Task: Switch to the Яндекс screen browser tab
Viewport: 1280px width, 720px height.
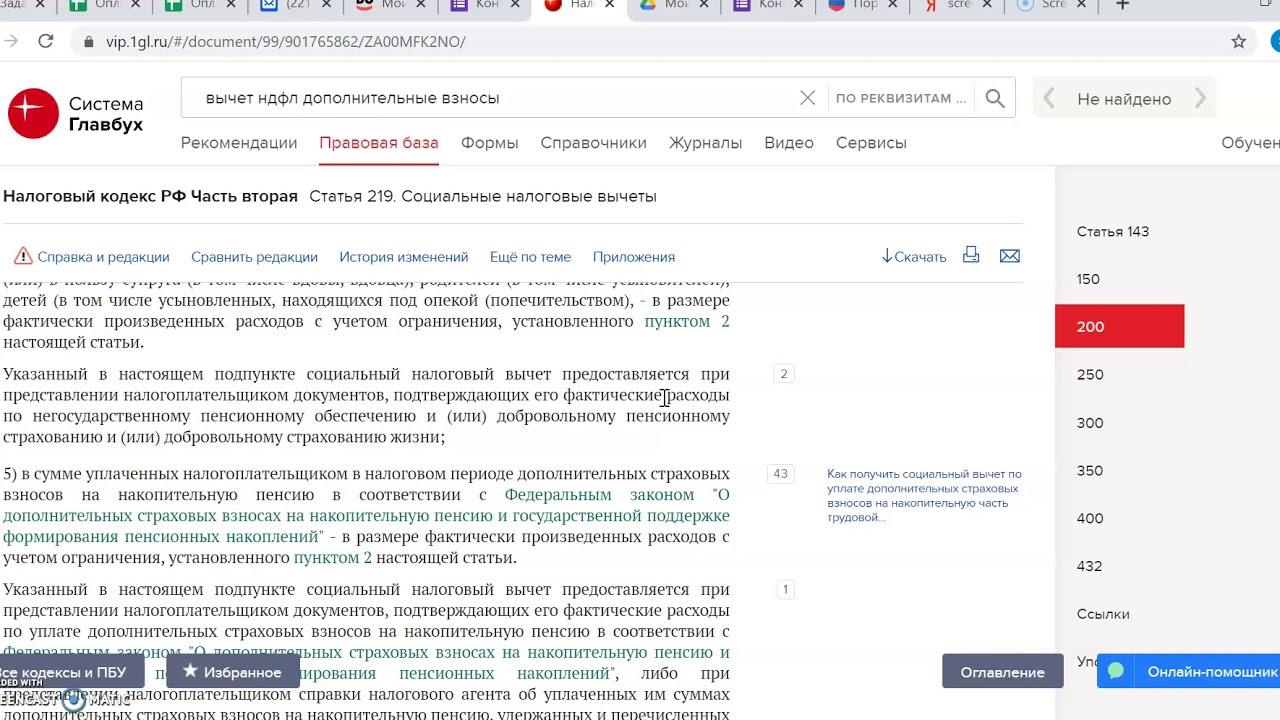Action: (957, 5)
